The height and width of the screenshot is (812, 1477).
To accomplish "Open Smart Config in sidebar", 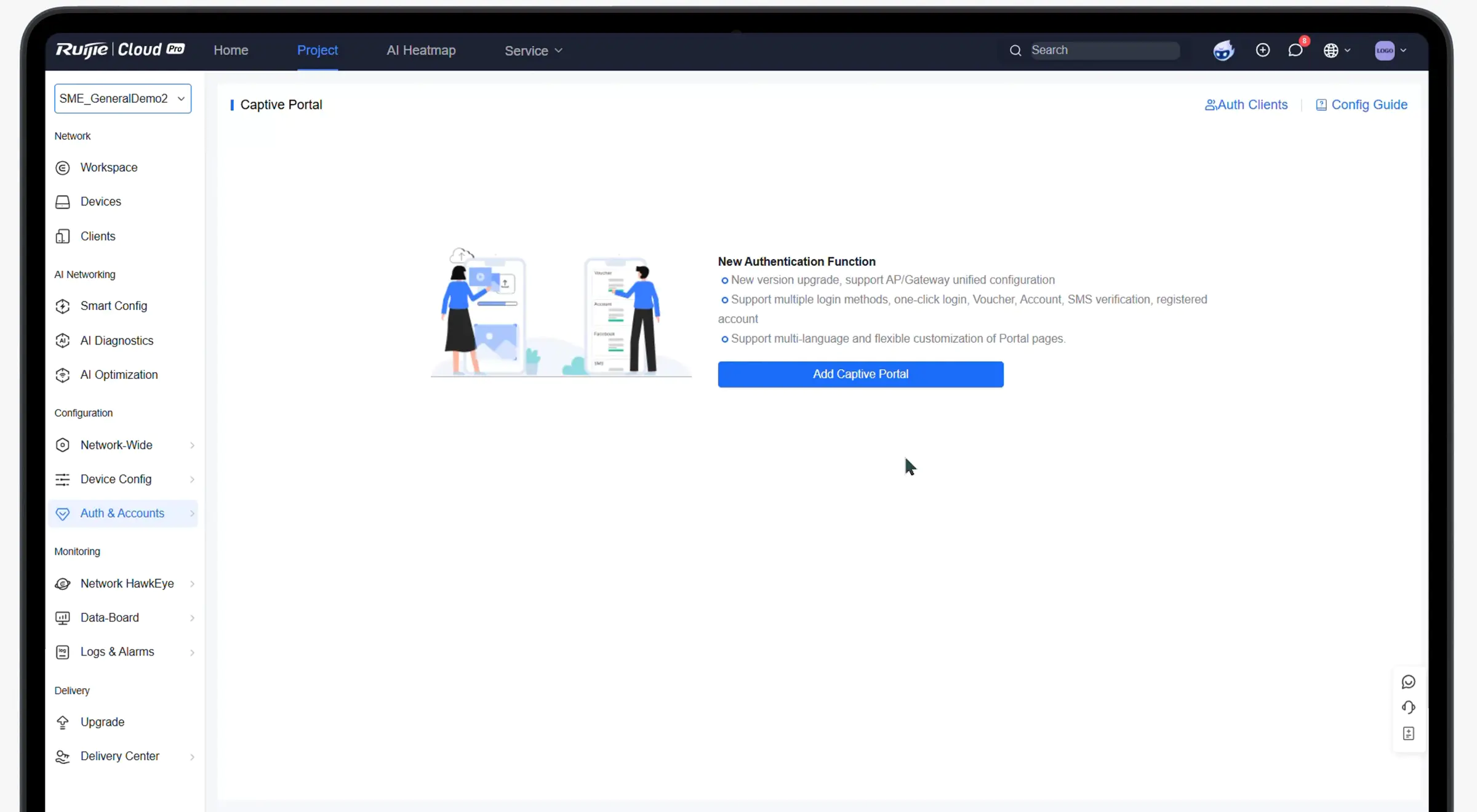I will pyautogui.click(x=114, y=306).
